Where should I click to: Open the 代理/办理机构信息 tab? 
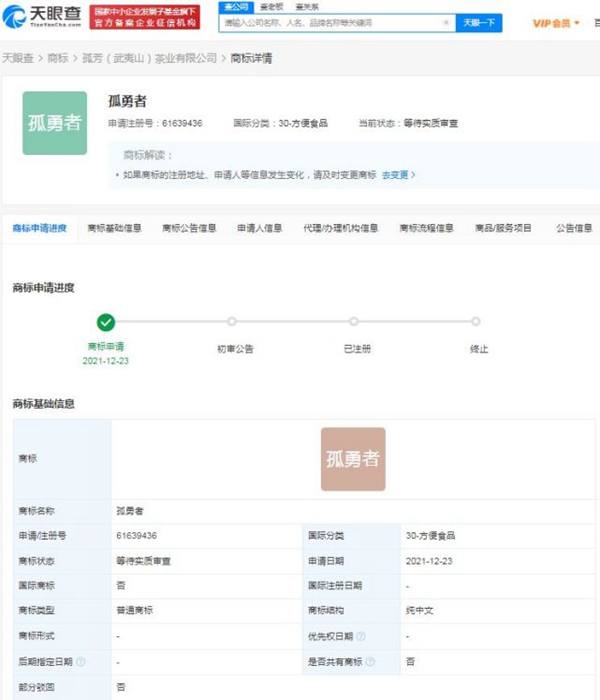point(340,228)
